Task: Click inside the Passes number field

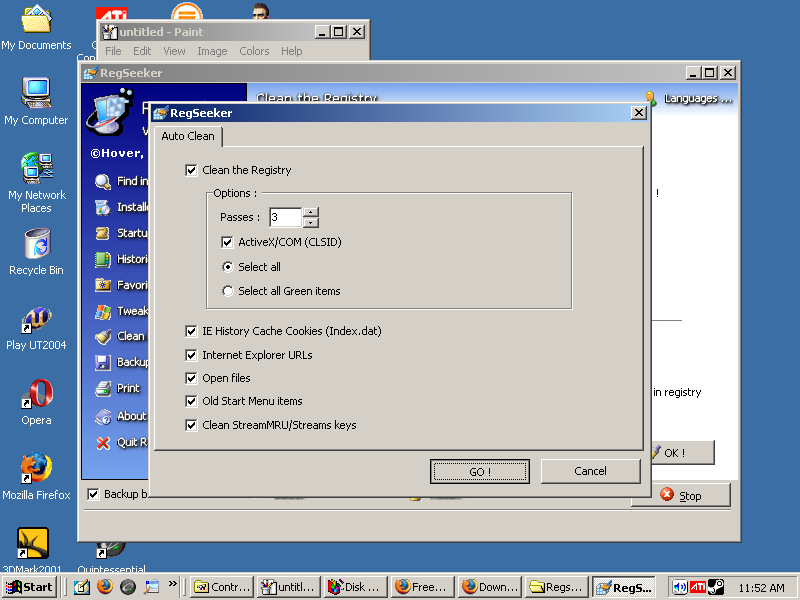Action: (284, 217)
